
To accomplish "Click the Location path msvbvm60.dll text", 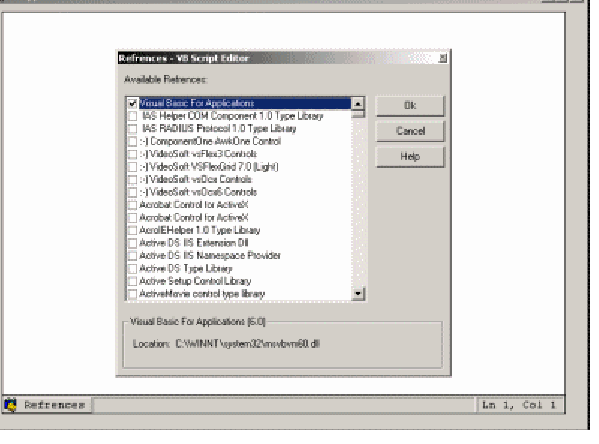I will 248,344.
